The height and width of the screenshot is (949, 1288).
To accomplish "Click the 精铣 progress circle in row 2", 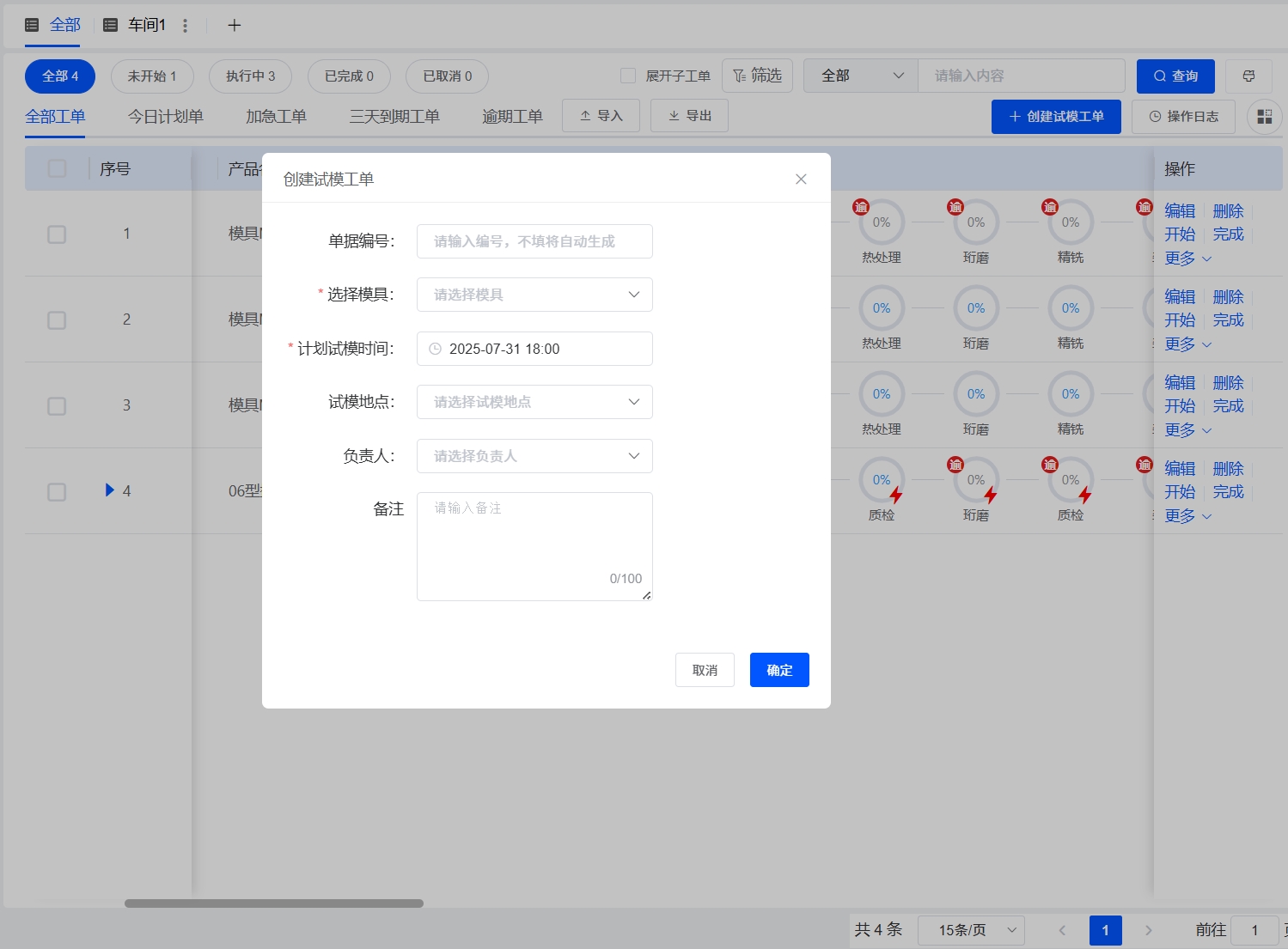I will 1071,308.
